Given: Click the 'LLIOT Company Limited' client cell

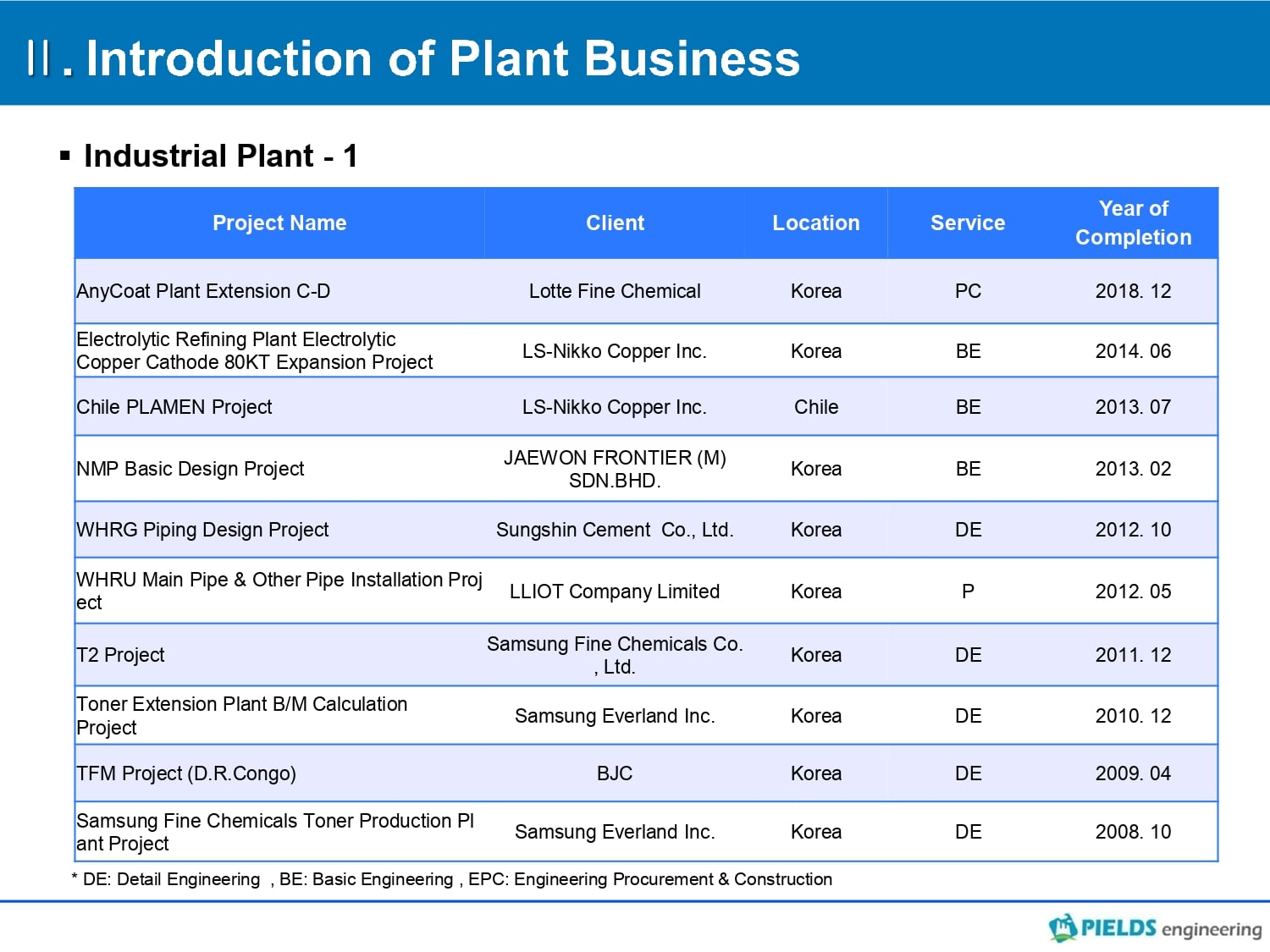Looking at the screenshot, I should [615, 592].
